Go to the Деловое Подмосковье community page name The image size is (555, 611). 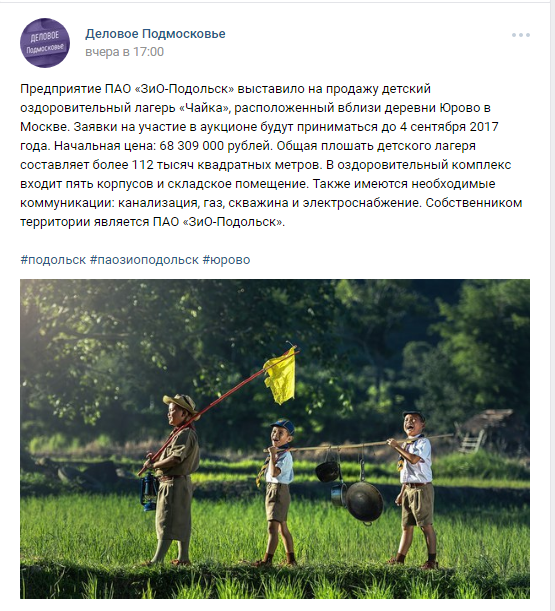tap(155, 34)
